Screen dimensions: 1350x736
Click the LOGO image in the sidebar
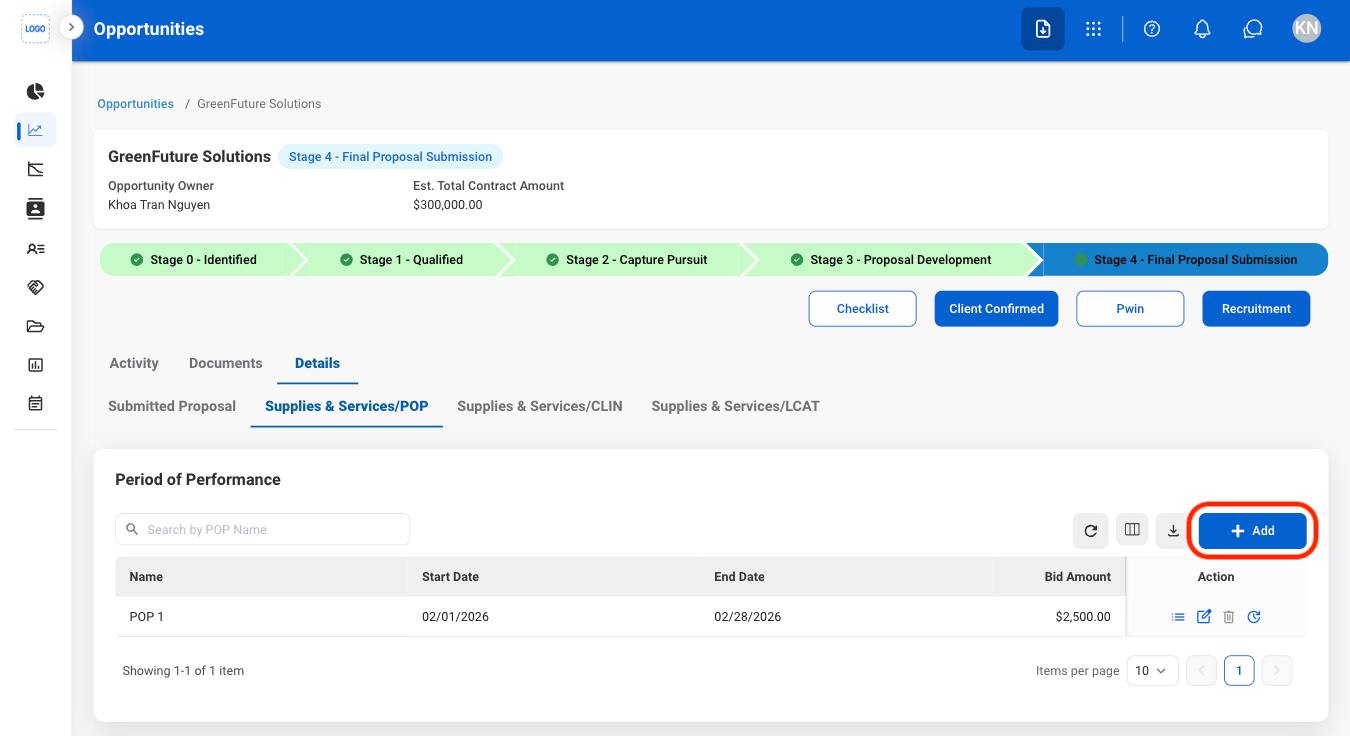[35, 29]
